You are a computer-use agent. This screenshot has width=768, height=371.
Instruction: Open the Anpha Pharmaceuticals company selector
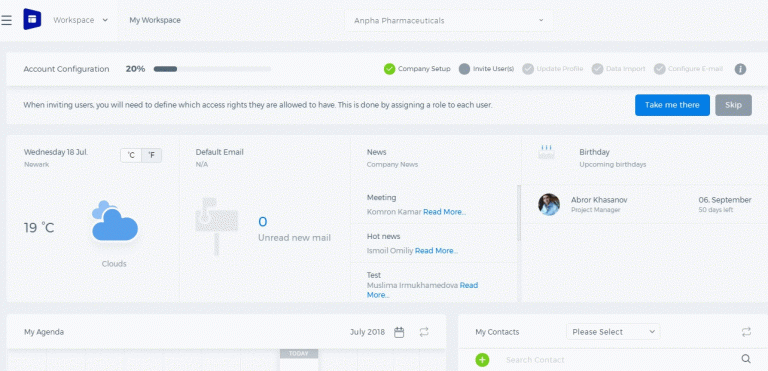pos(449,21)
